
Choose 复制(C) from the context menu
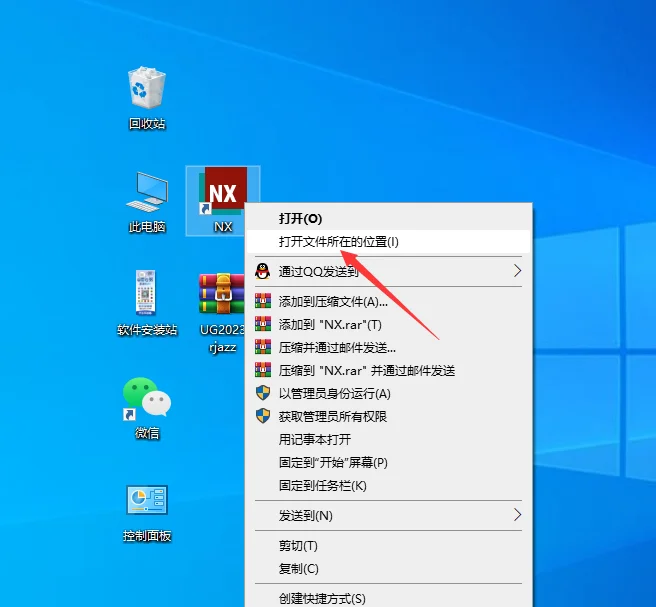(388, 569)
